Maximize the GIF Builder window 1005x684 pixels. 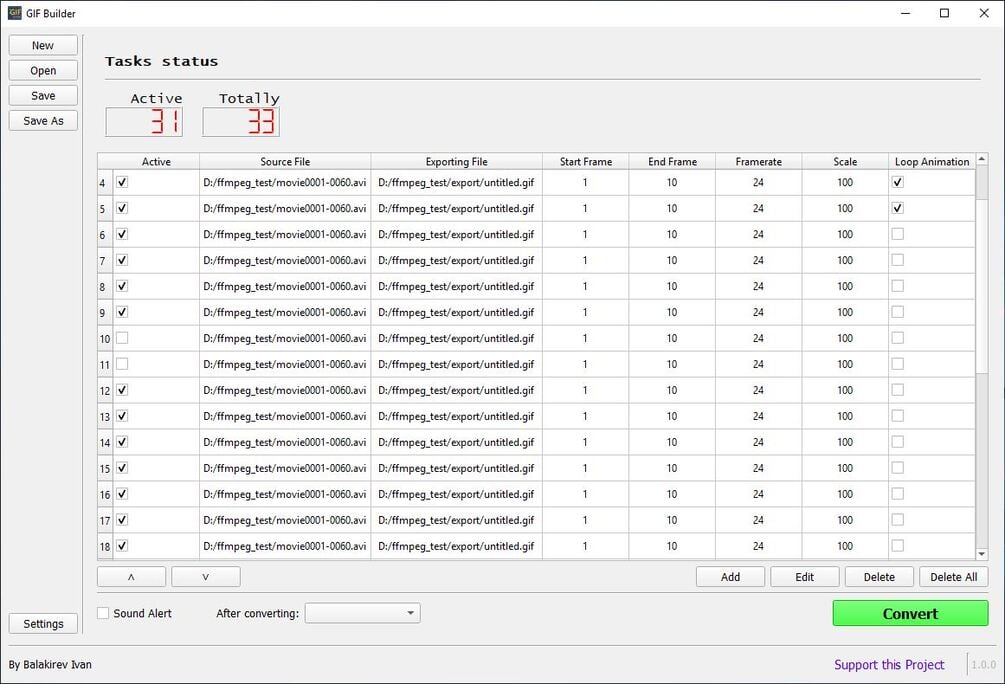[944, 13]
